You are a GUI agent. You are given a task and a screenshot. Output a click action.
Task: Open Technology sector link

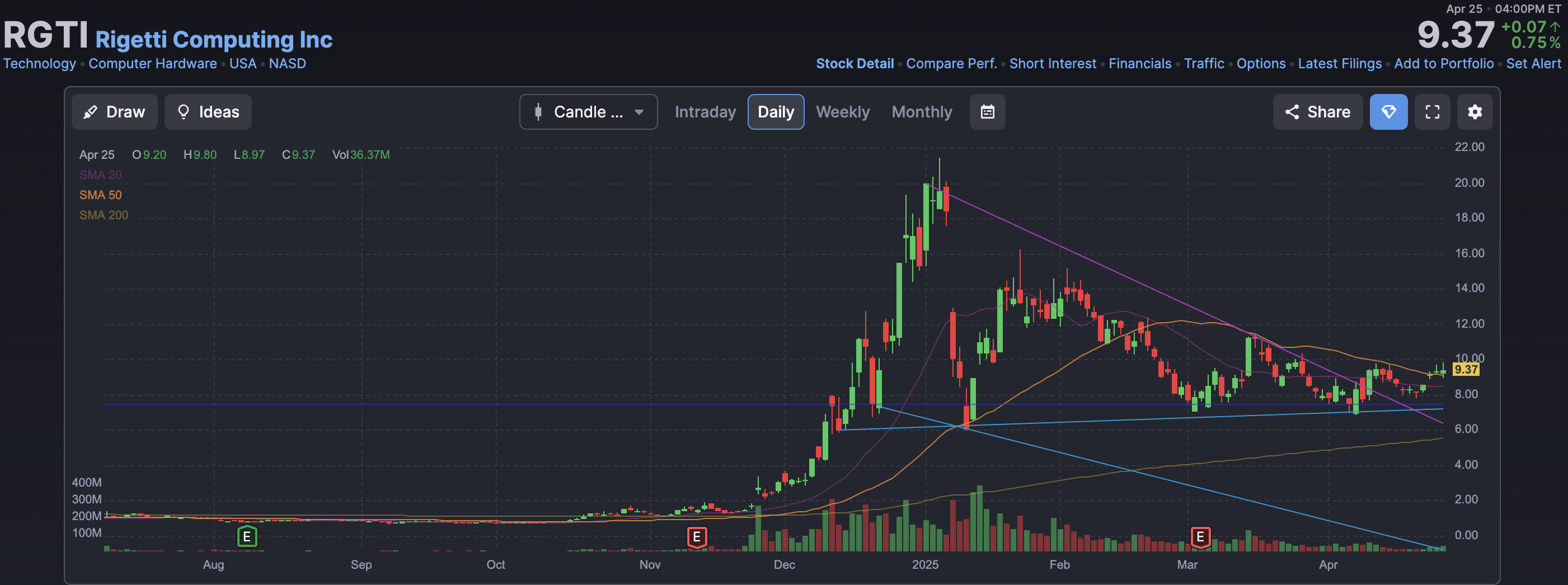pos(40,63)
